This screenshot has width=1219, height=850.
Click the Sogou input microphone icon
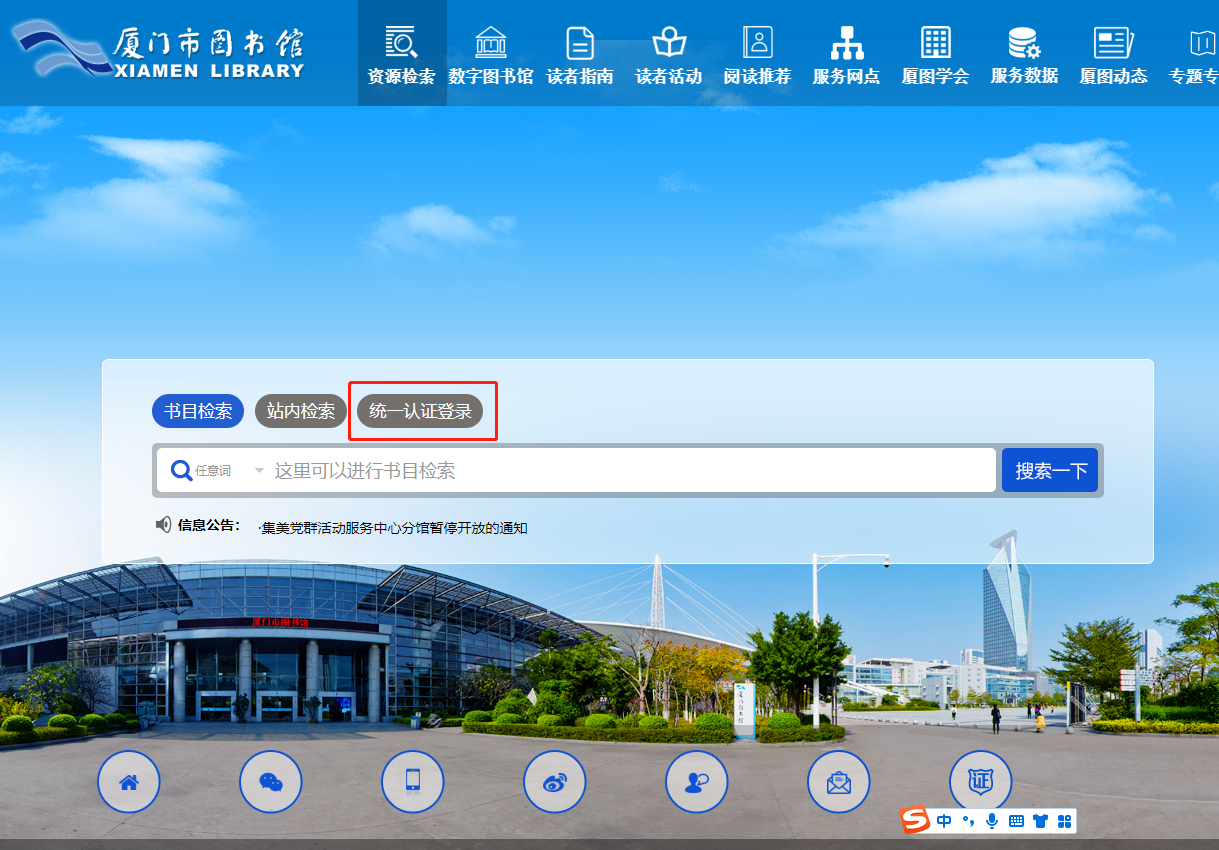coord(992,821)
